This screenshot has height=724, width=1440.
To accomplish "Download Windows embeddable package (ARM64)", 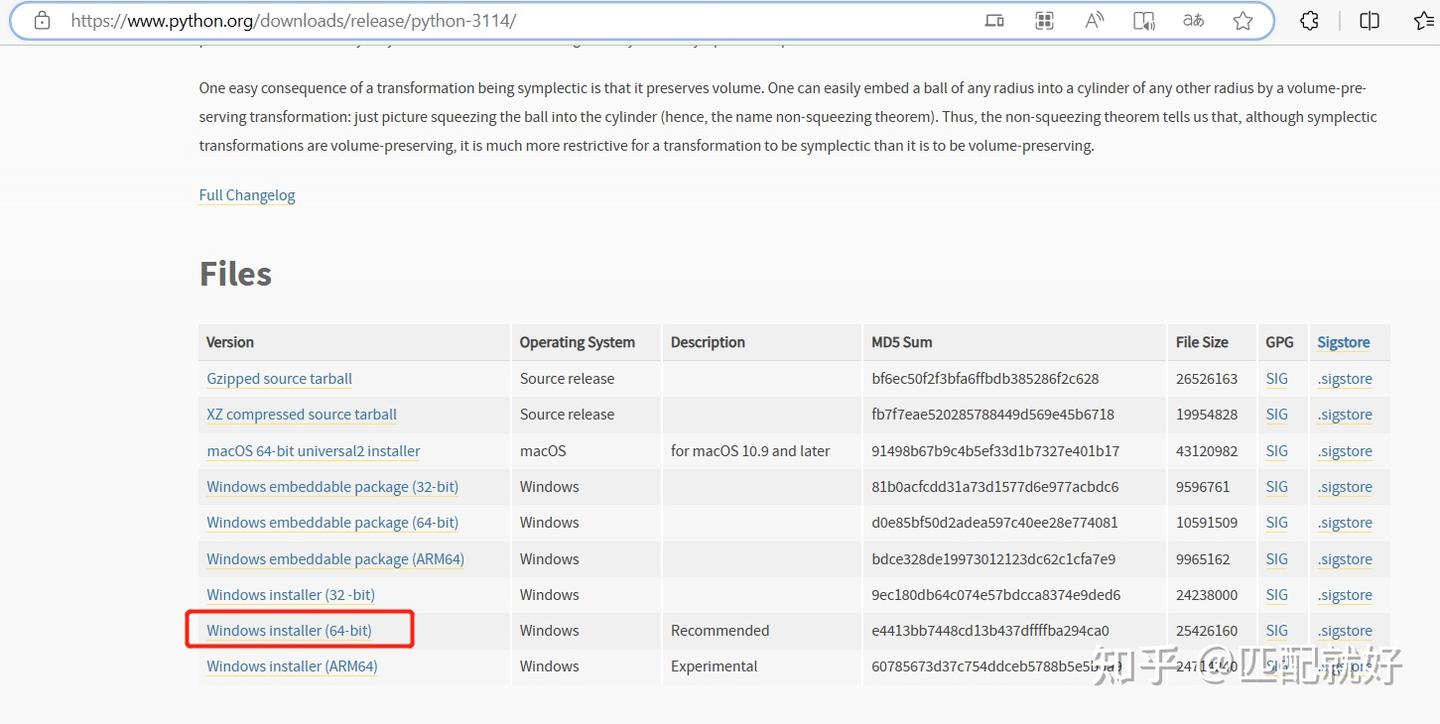I will (335, 559).
